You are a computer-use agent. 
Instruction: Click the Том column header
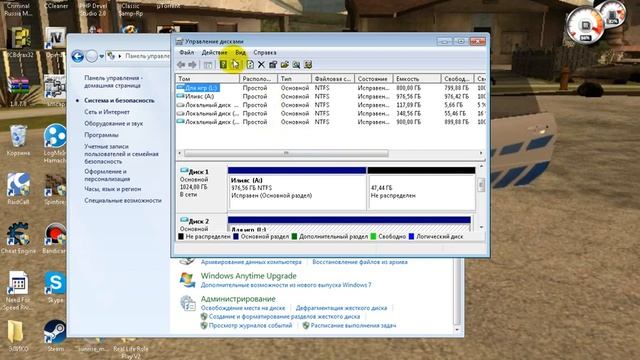coord(207,78)
